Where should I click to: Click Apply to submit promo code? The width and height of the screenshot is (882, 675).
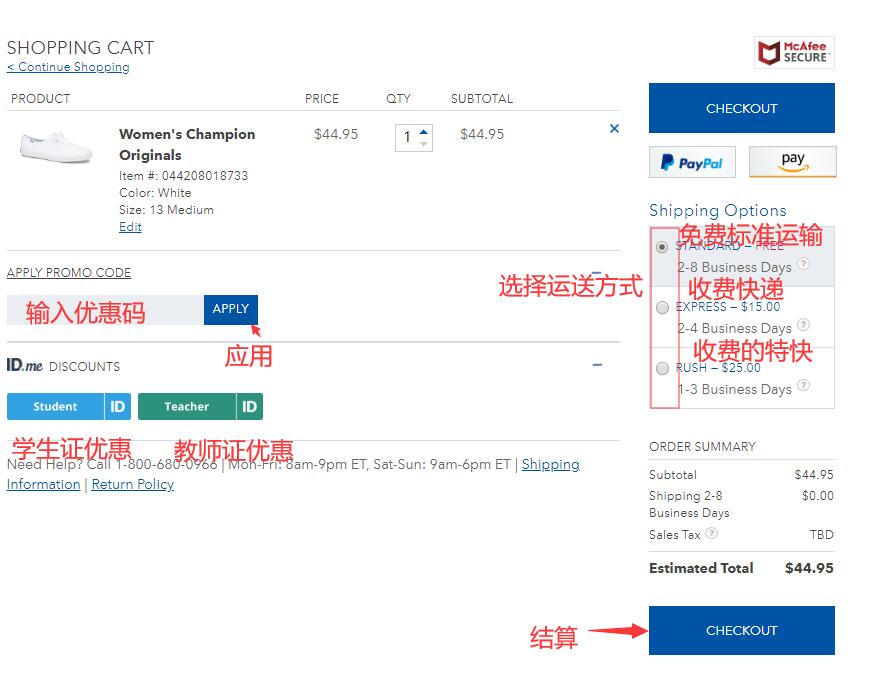coord(230,309)
